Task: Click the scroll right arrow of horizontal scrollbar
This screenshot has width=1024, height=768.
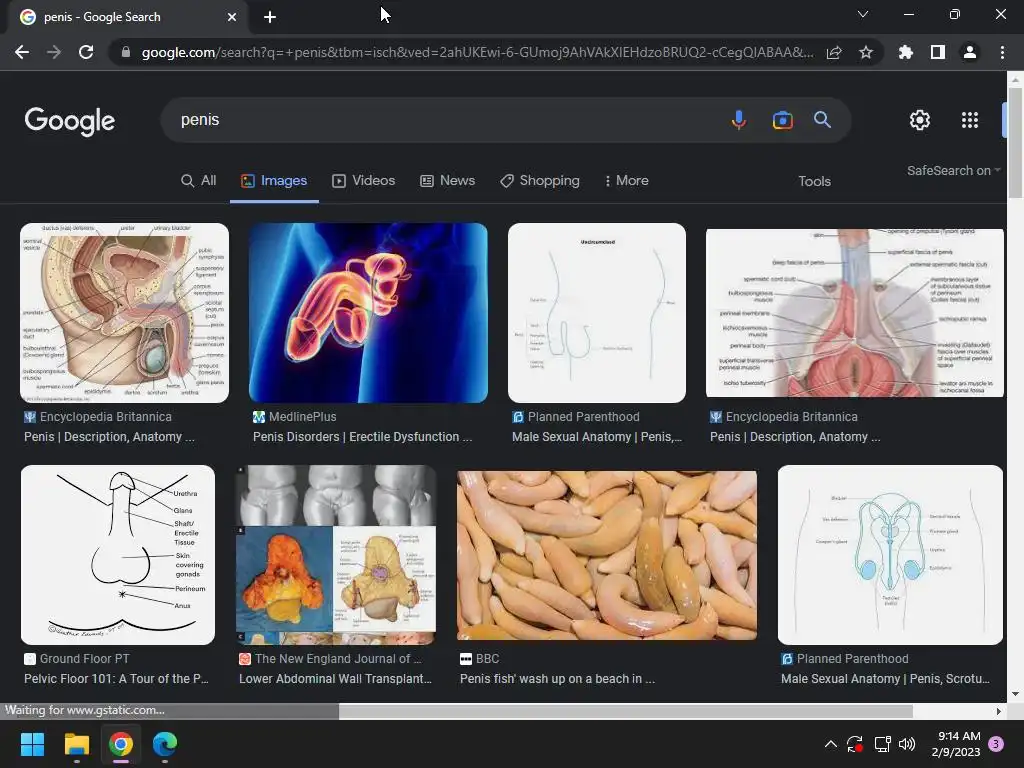Action: coord(999,711)
